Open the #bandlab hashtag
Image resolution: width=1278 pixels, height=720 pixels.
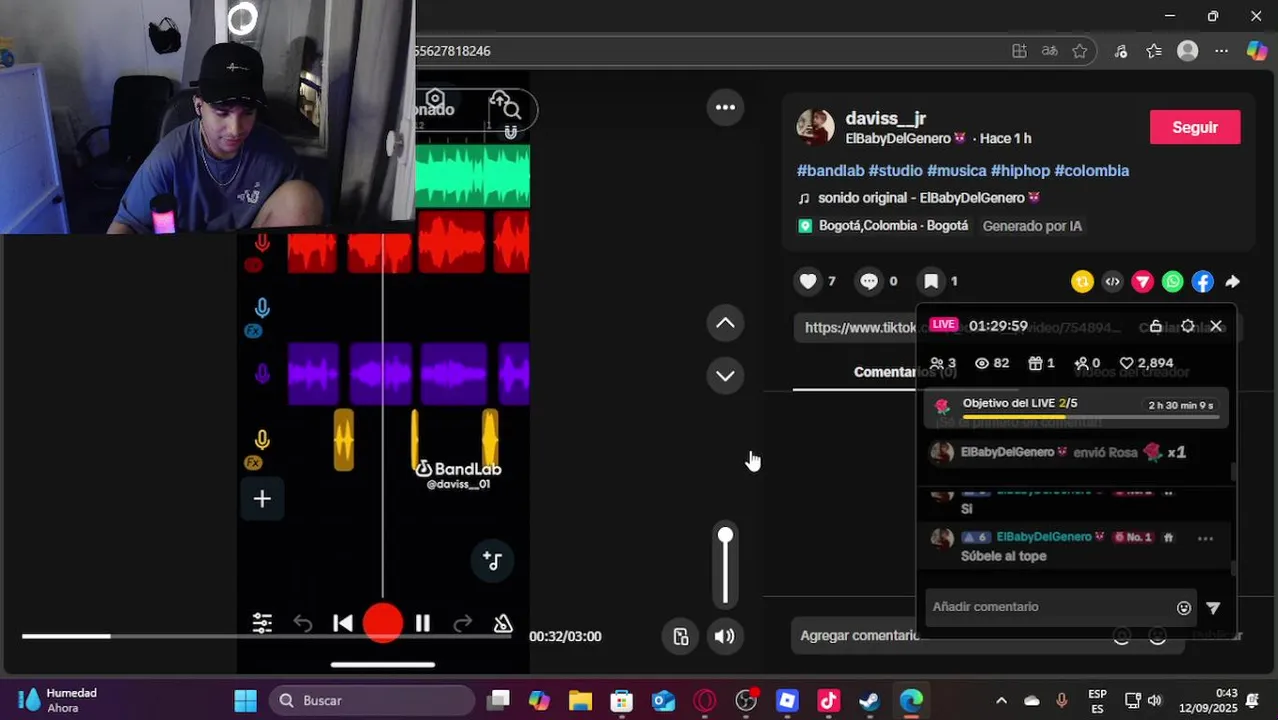830,171
